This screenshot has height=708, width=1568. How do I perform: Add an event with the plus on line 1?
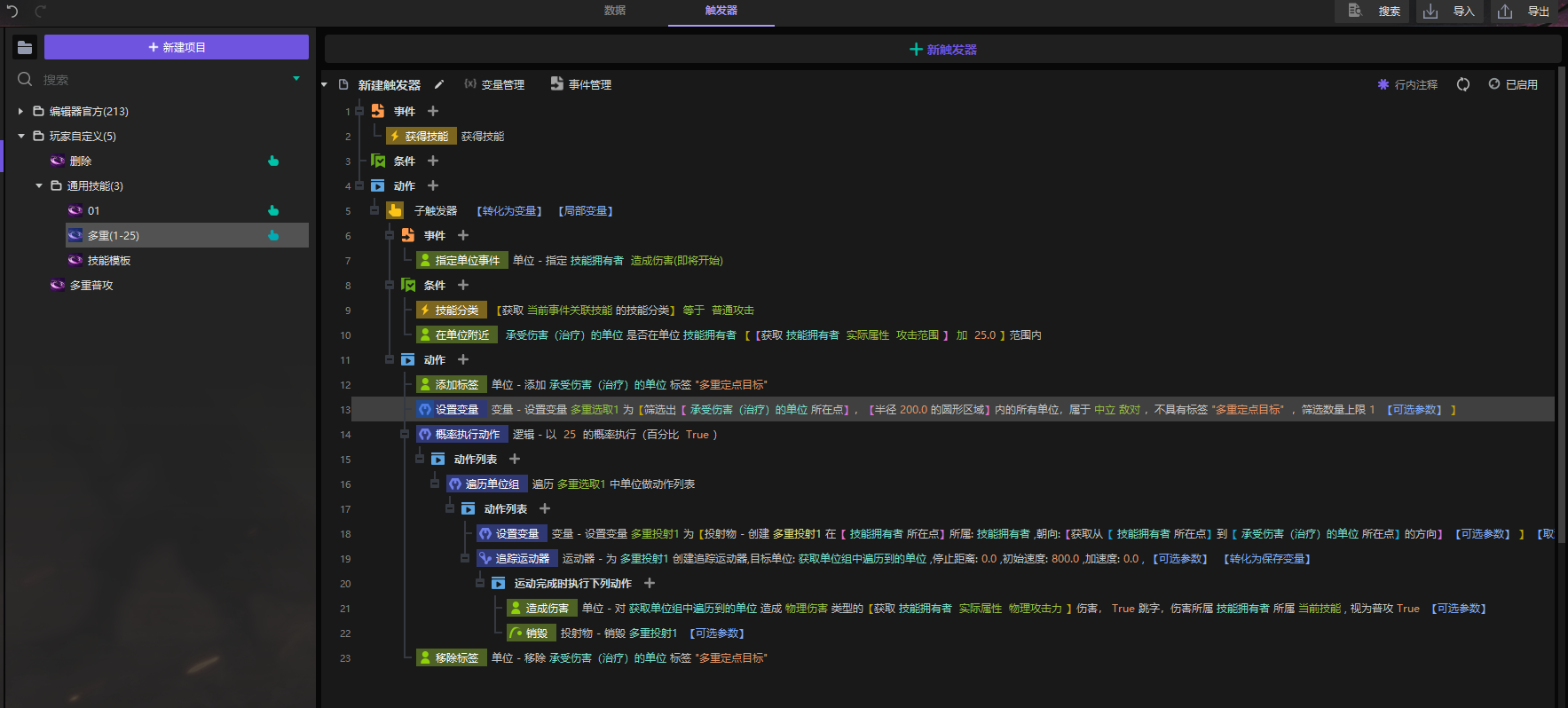tap(433, 111)
